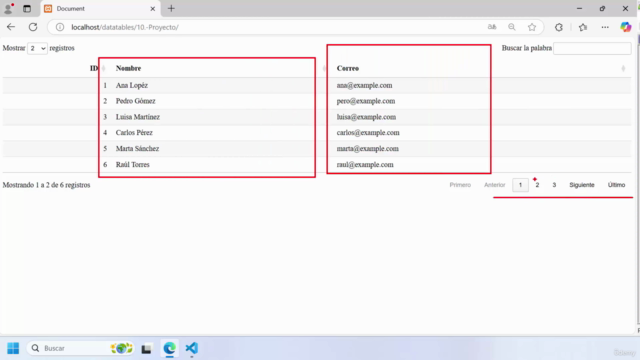
Task: Open the tab actions menu icon
Action: [27, 9]
